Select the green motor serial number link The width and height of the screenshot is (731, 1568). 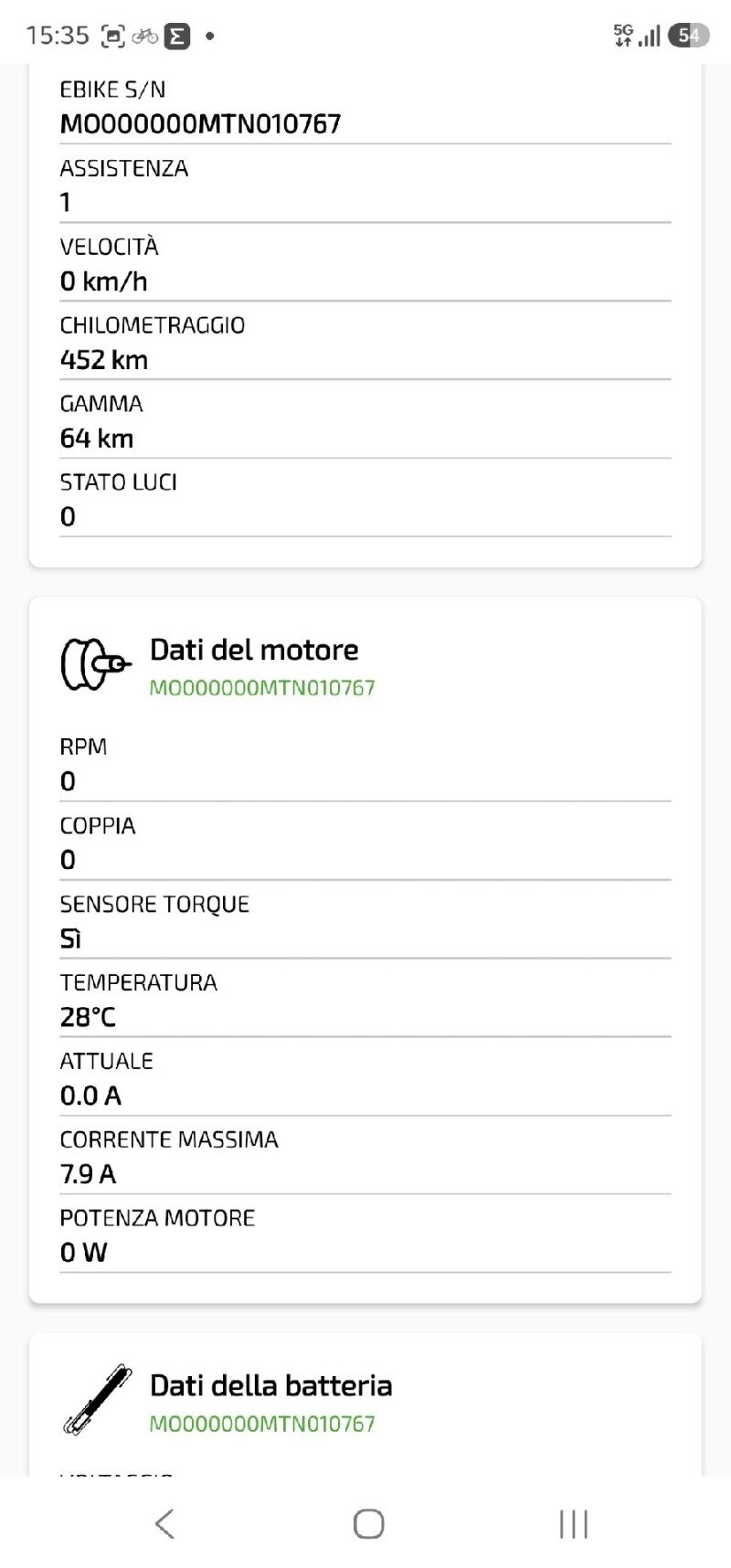point(262,687)
